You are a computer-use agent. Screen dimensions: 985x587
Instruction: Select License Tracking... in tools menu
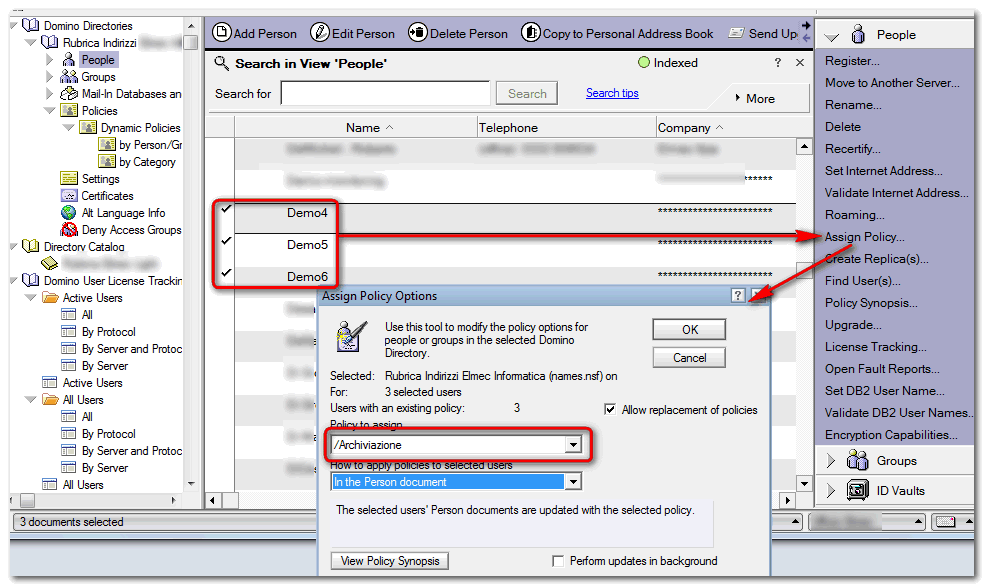875,347
